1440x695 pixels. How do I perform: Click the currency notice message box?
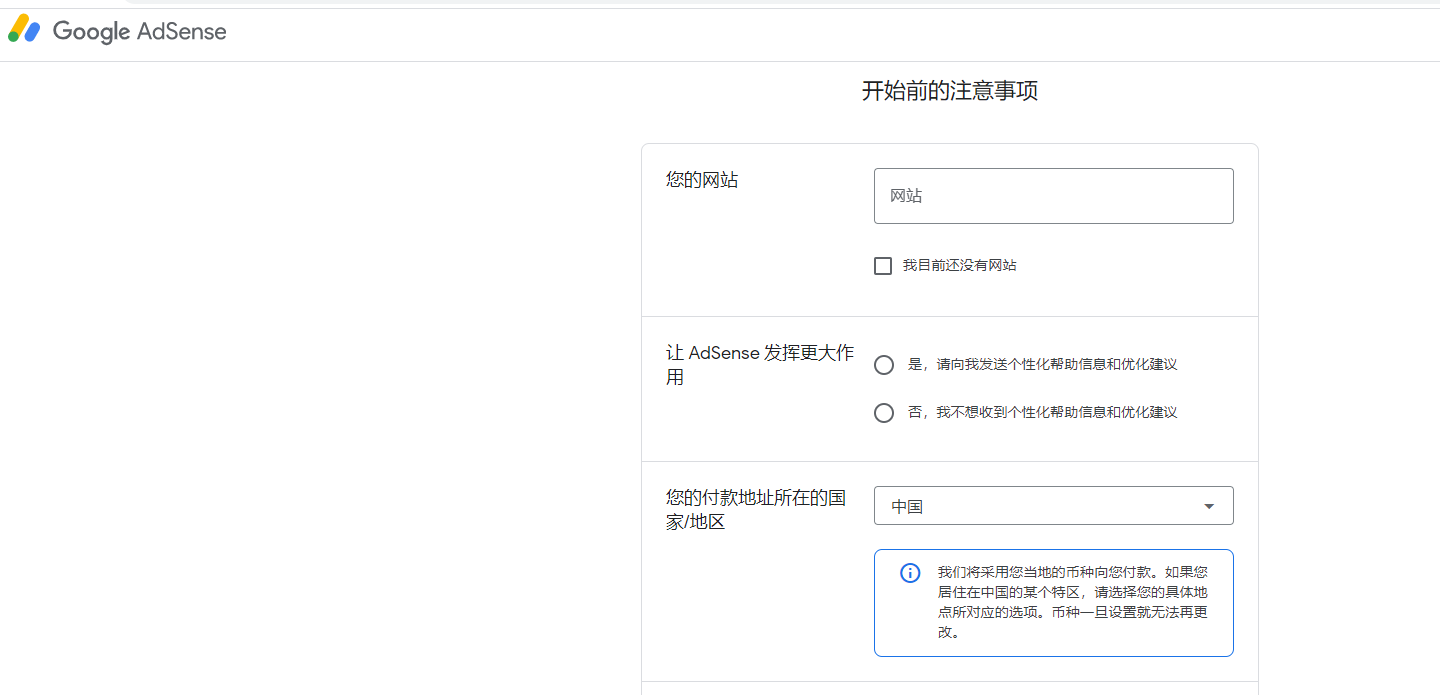click(1070, 602)
